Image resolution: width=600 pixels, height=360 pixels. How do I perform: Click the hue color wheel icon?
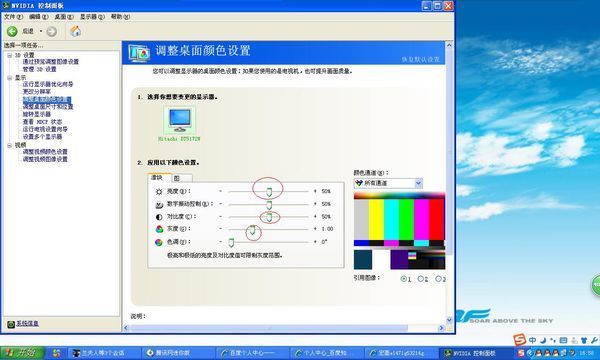pyautogui.click(x=158, y=242)
